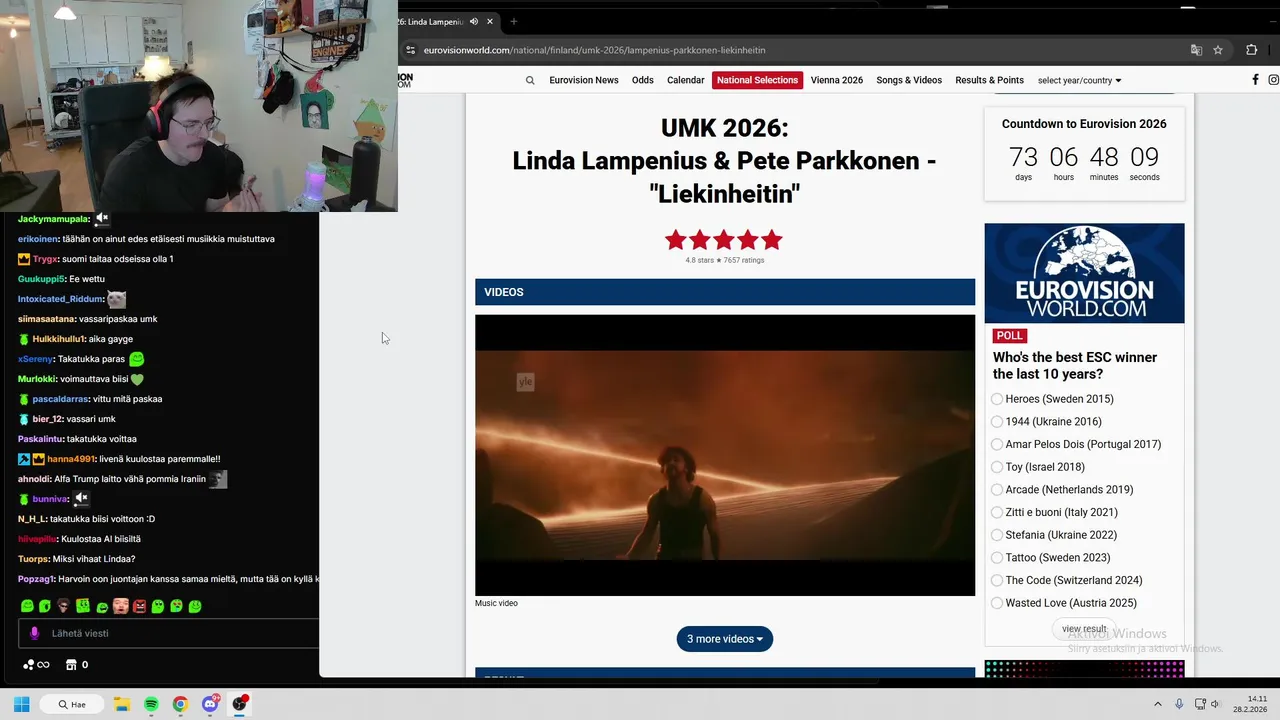The height and width of the screenshot is (720, 1280).
Task: Click the purple microphone in chat box
Action: tap(34, 633)
